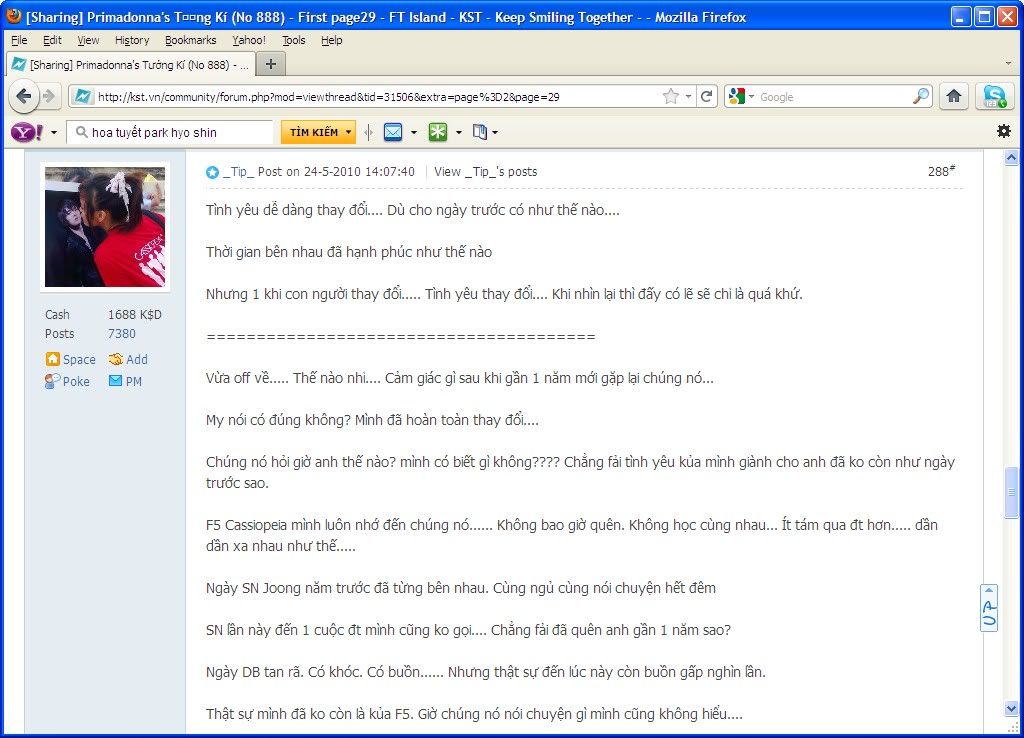Click the scrollbar up arrow
The width and height of the screenshot is (1024, 738).
coord(1011,157)
